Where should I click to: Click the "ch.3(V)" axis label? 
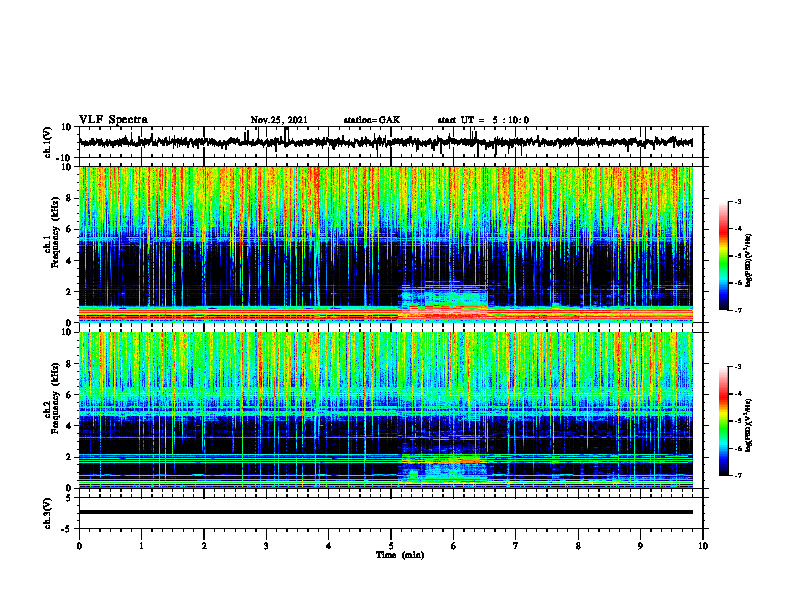[x=48, y=514]
